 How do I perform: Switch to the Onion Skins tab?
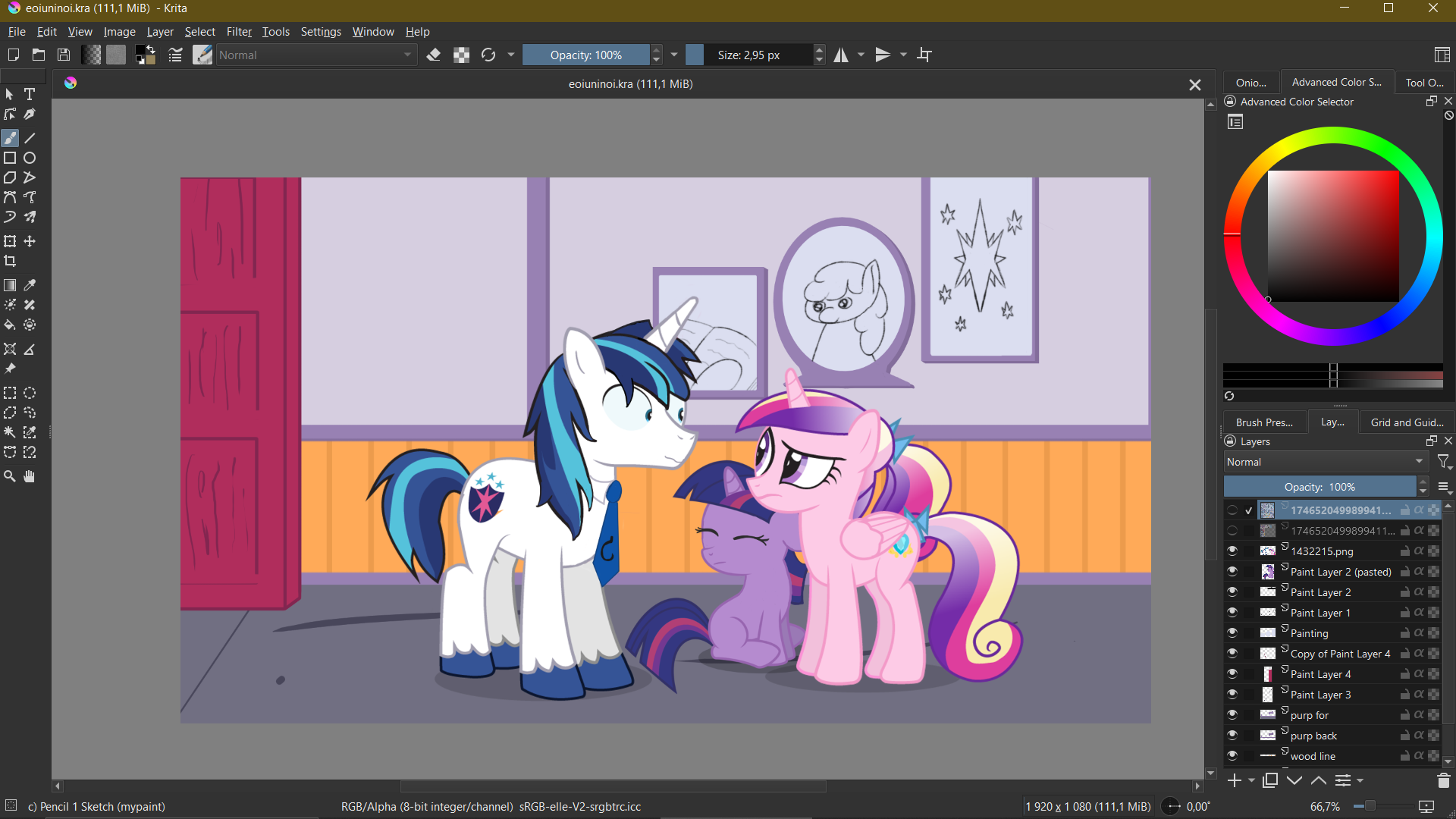[x=1251, y=83]
